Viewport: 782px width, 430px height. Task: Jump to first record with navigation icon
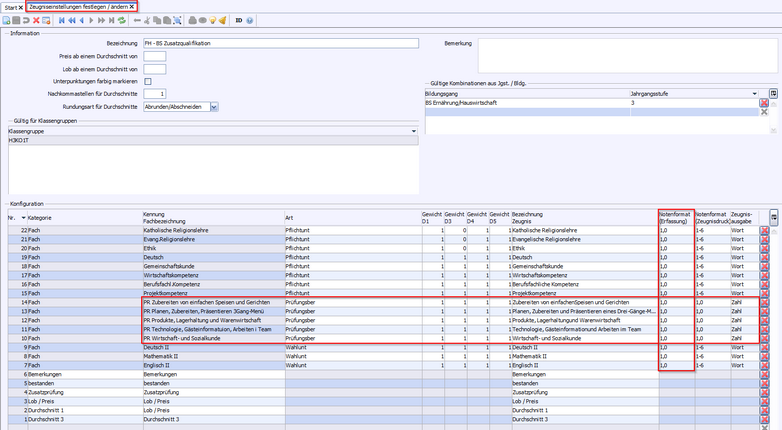61,19
